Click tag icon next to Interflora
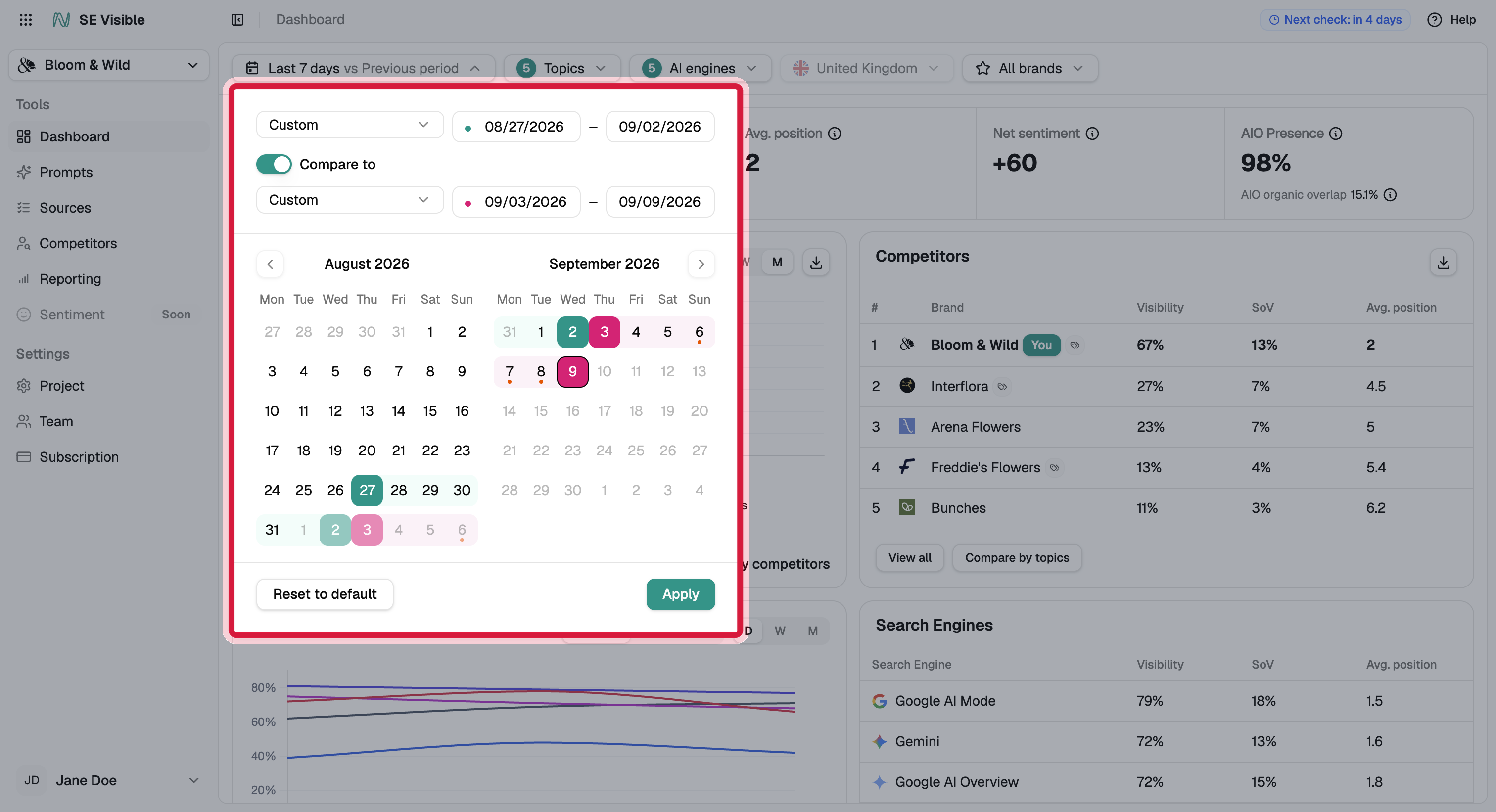The image size is (1496, 812). (x=1002, y=386)
